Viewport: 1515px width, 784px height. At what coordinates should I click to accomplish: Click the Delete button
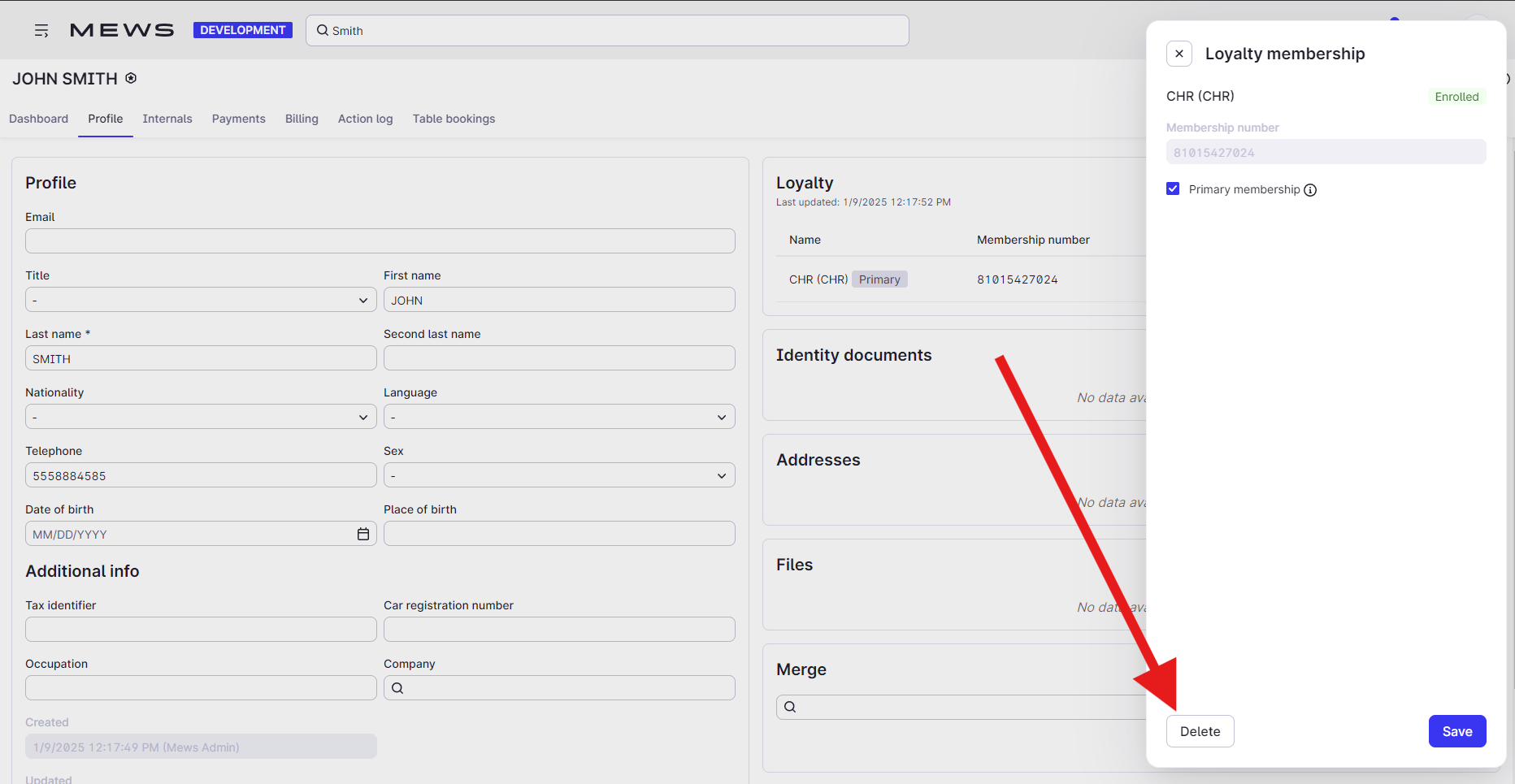1200,731
